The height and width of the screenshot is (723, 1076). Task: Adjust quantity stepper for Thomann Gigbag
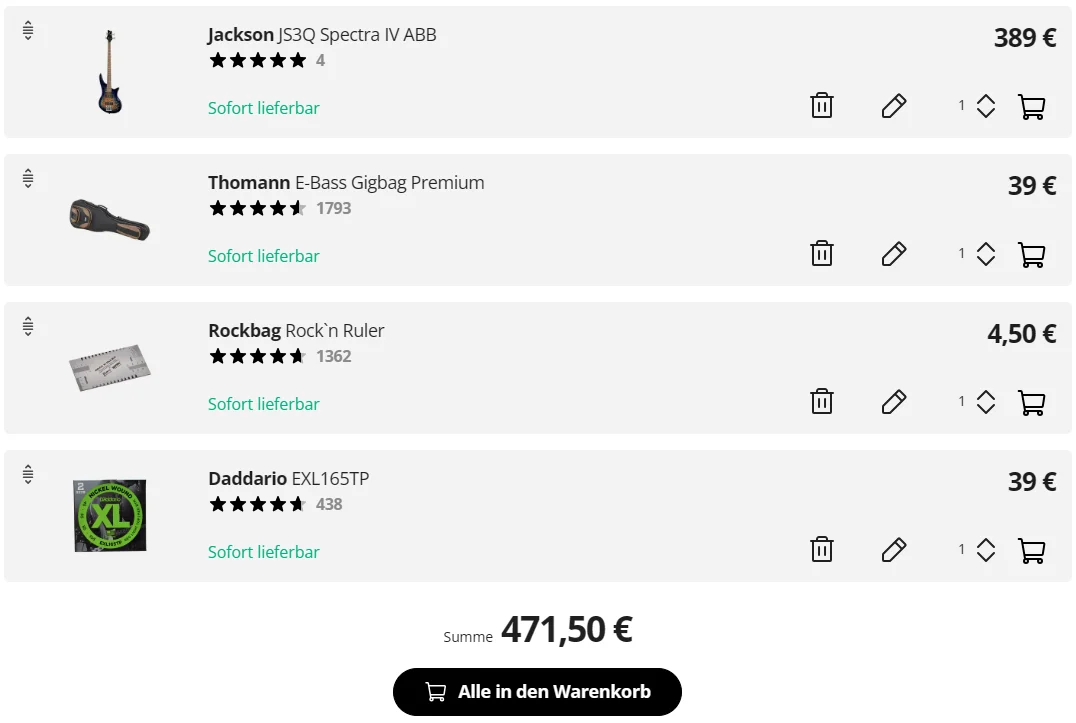click(985, 254)
